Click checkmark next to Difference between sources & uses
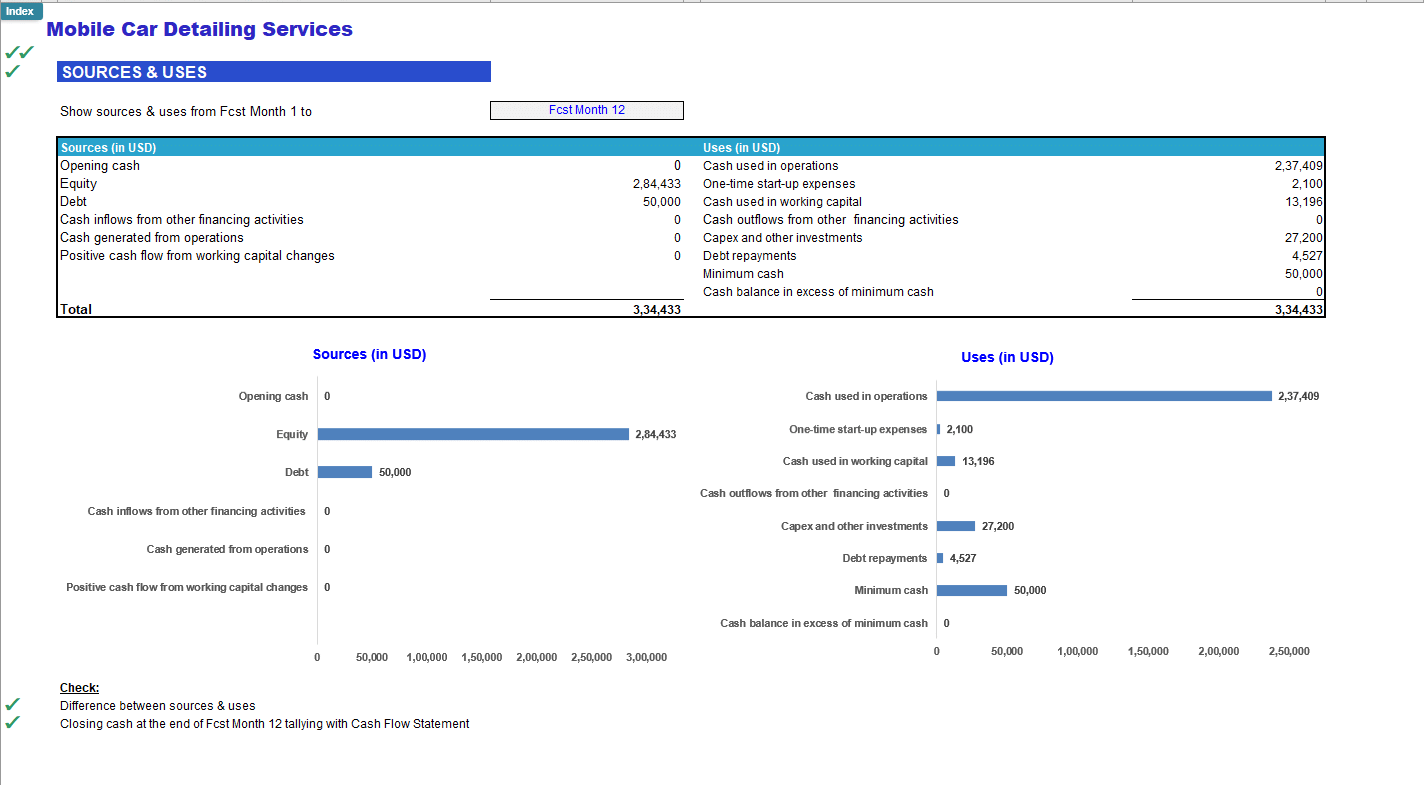This screenshot has height=785, width=1424. coord(12,705)
